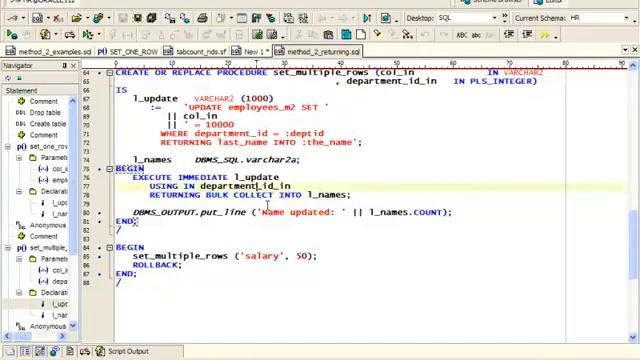Click the new SQL editor icon
The height and width of the screenshot is (360, 640).
tap(37, 18)
